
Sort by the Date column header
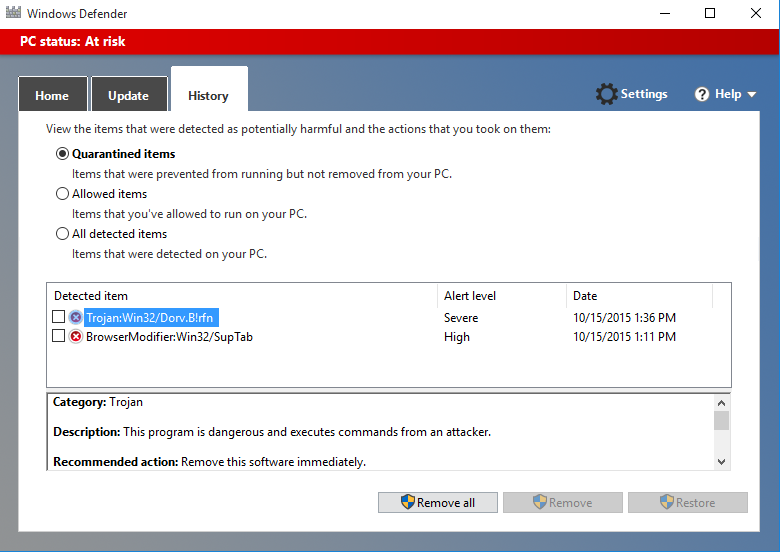639,296
